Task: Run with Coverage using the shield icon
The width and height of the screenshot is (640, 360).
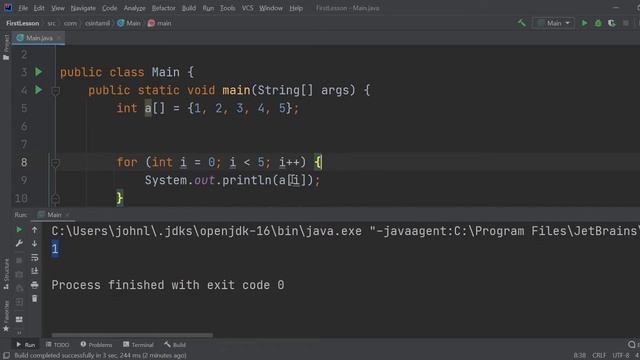Action: click(611, 23)
